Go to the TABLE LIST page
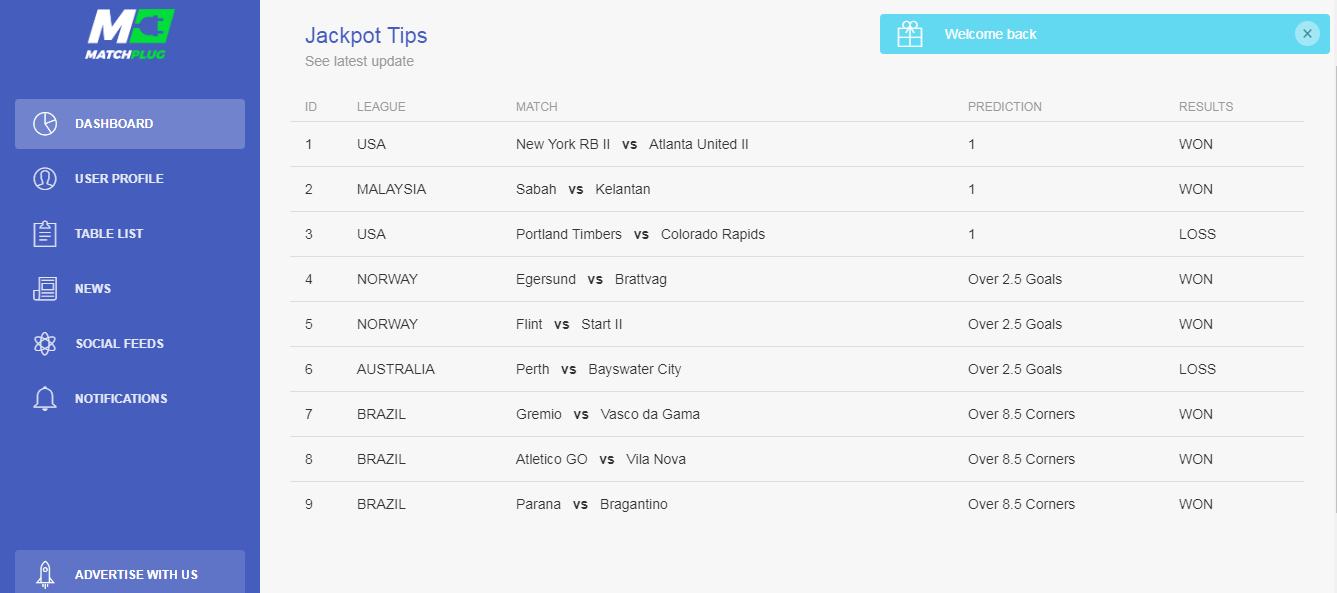1337x593 pixels. pyautogui.click(x=130, y=234)
